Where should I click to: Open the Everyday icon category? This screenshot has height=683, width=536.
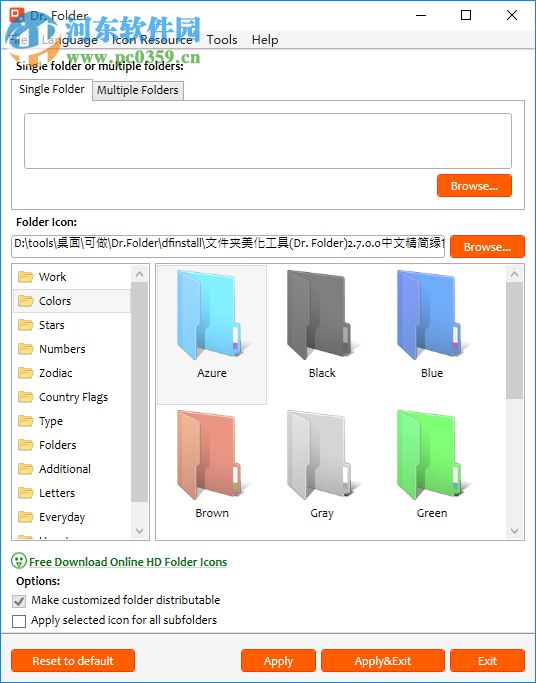[62, 517]
